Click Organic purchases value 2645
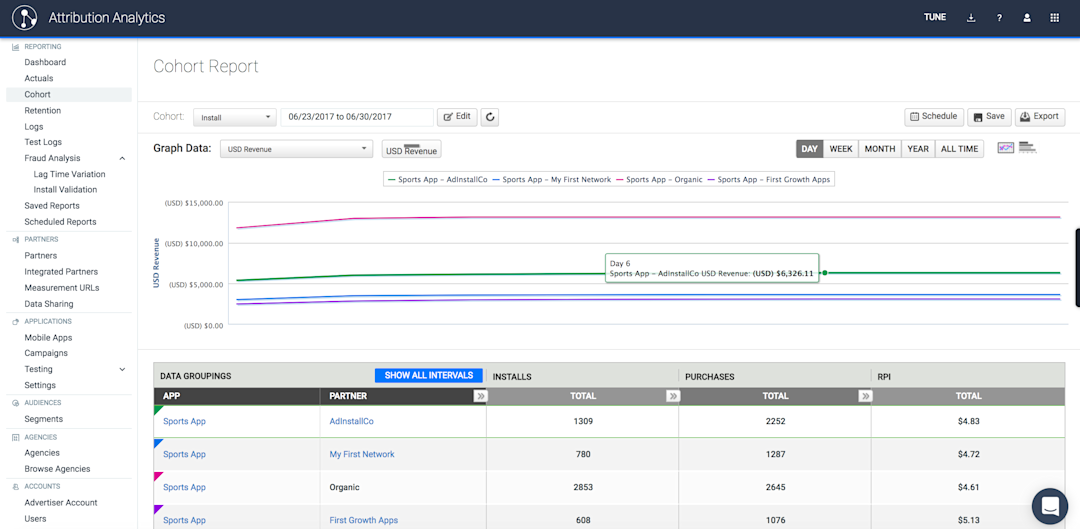 (775, 487)
